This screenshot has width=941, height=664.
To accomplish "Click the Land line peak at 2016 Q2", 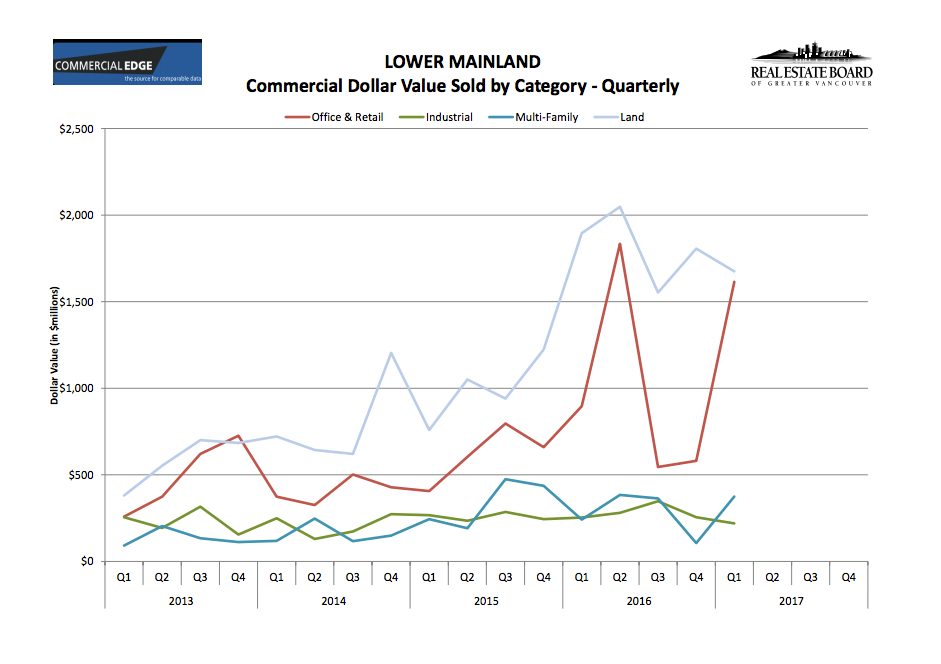I will (620, 207).
